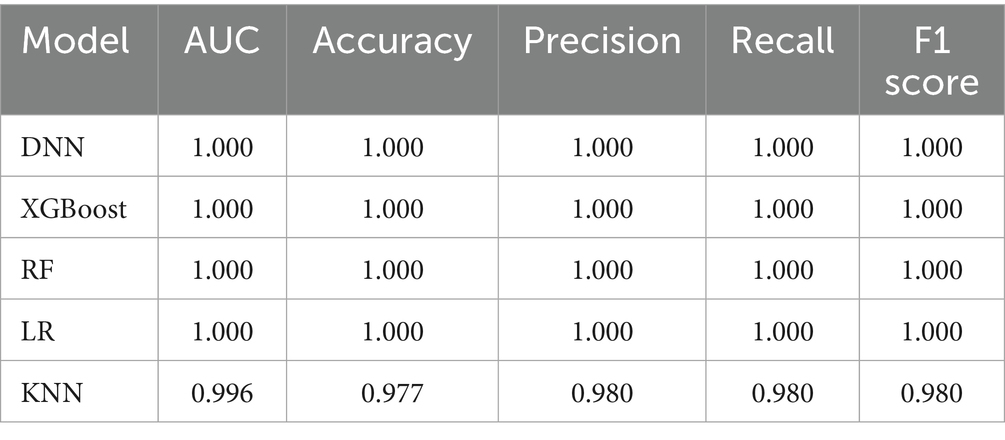The height and width of the screenshot is (440, 1005).
Task: Click KNN F1 score value 0.980
Action: [x=931, y=393]
